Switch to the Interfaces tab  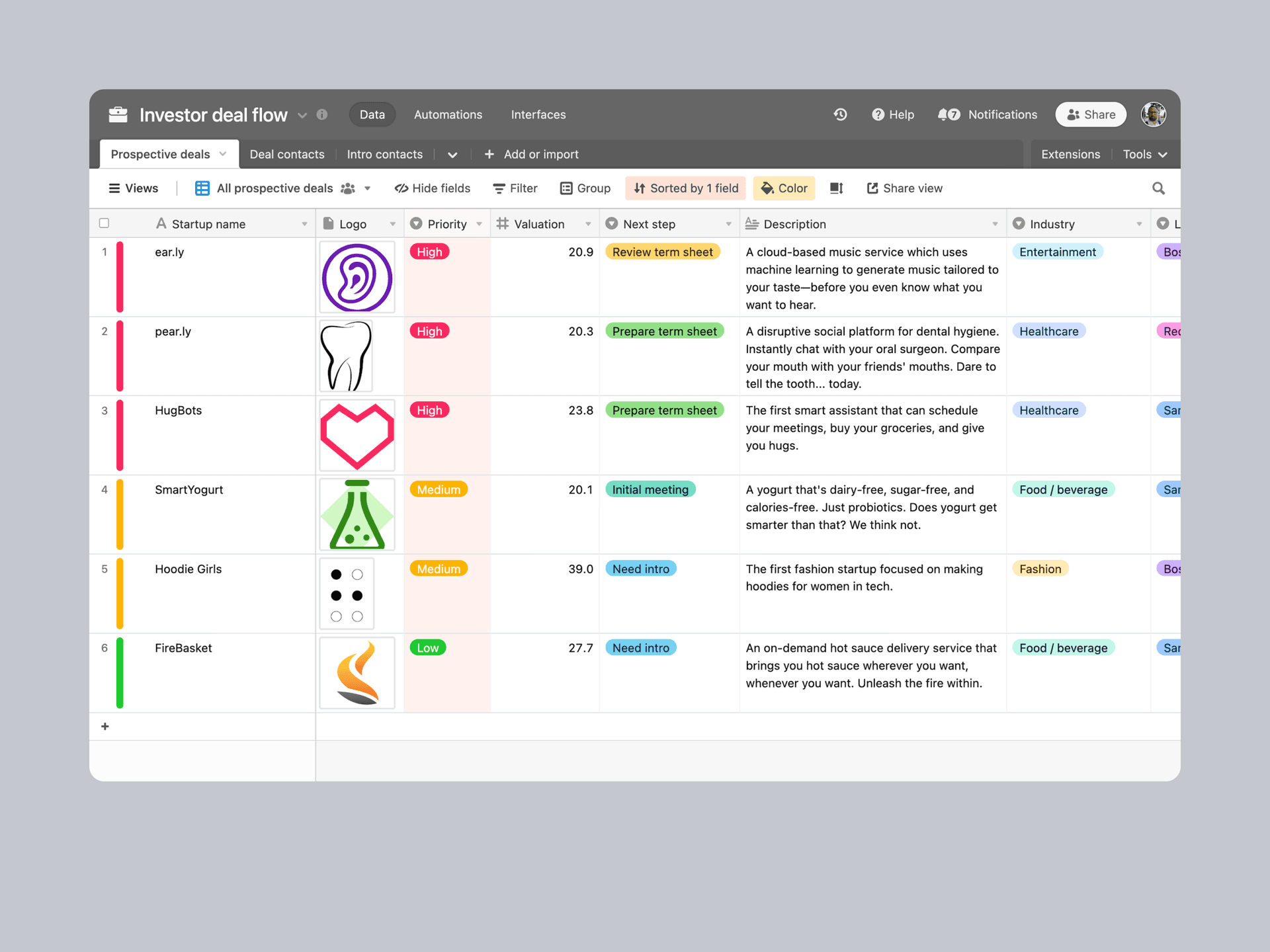point(538,114)
